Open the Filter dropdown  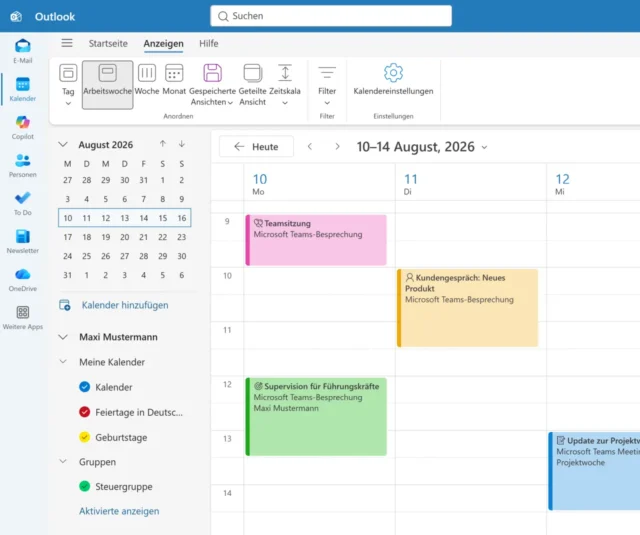pyautogui.click(x=327, y=85)
